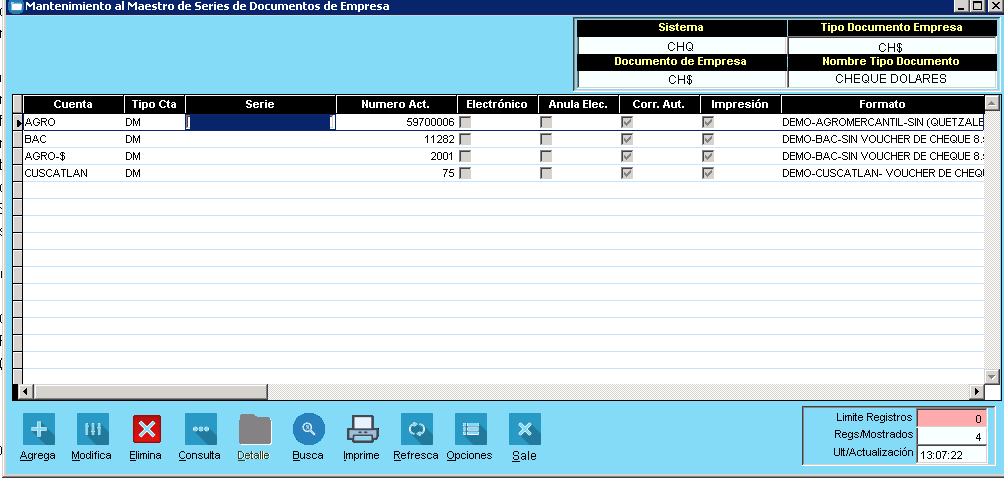1004x478 pixels.
Task: Open the Consulta query icon
Action: pos(200,429)
